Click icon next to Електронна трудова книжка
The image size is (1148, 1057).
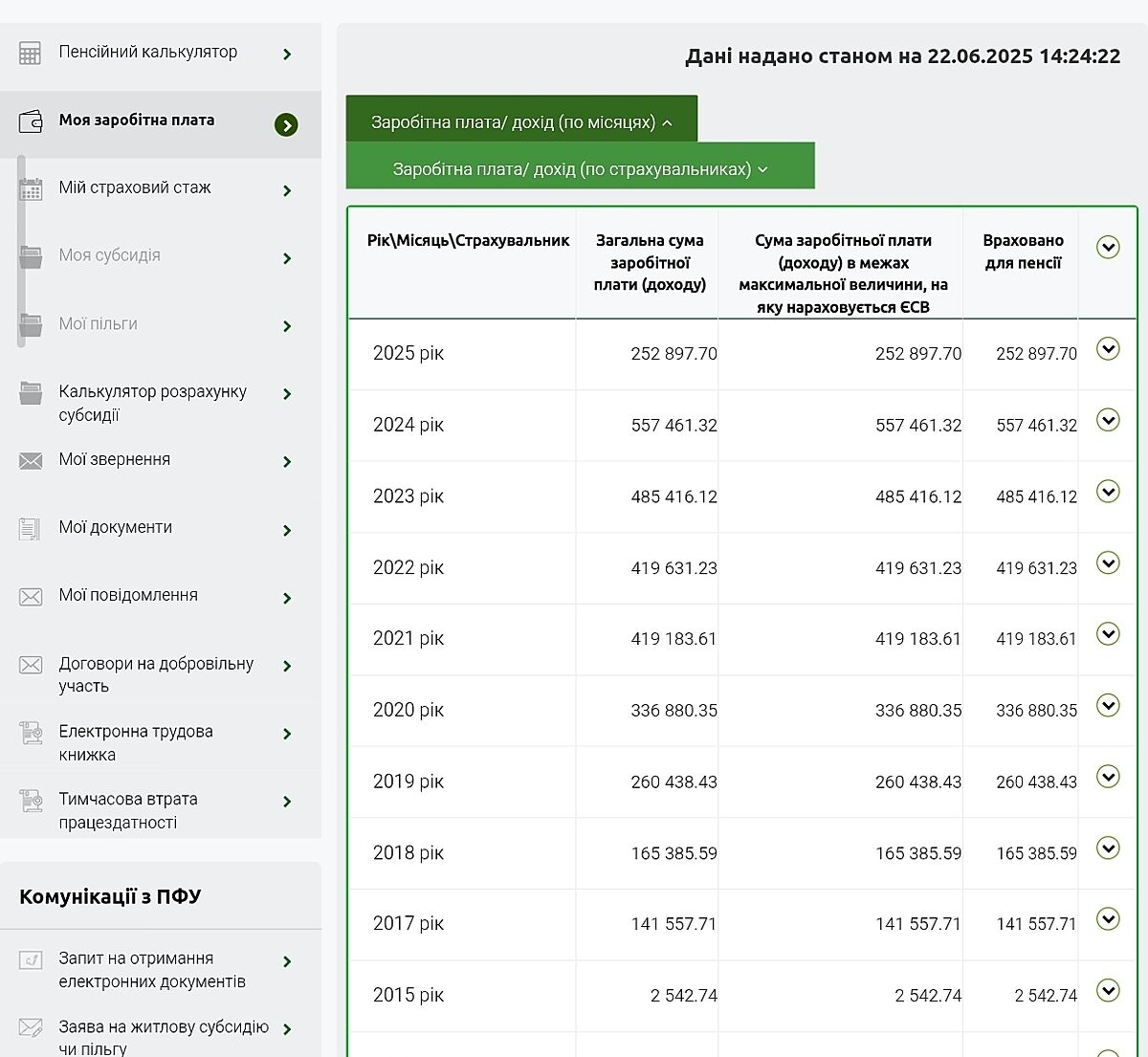(x=31, y=734)
